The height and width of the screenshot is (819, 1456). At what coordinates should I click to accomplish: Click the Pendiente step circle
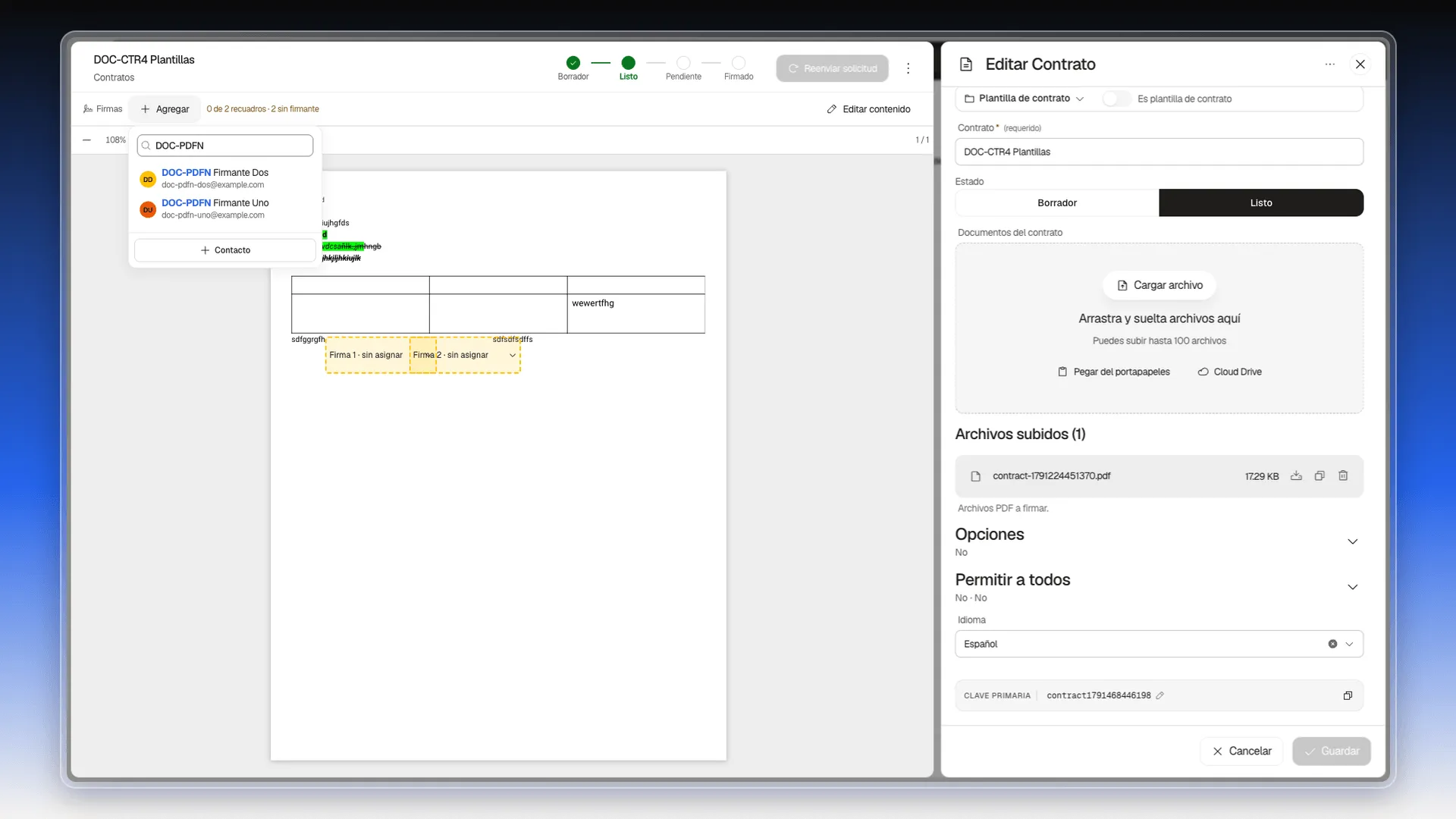pyautogui.click(x=683, y=63)
